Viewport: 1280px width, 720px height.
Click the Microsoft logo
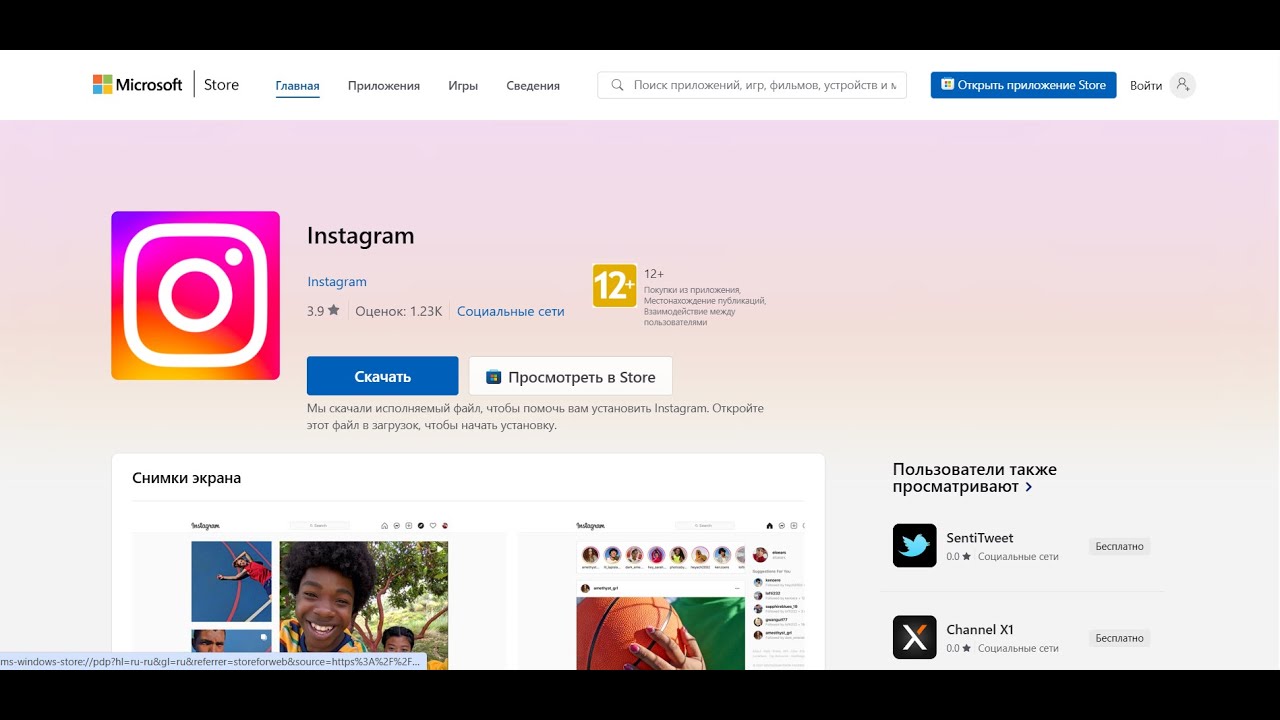pyautogui.click(x=137, y=85)
